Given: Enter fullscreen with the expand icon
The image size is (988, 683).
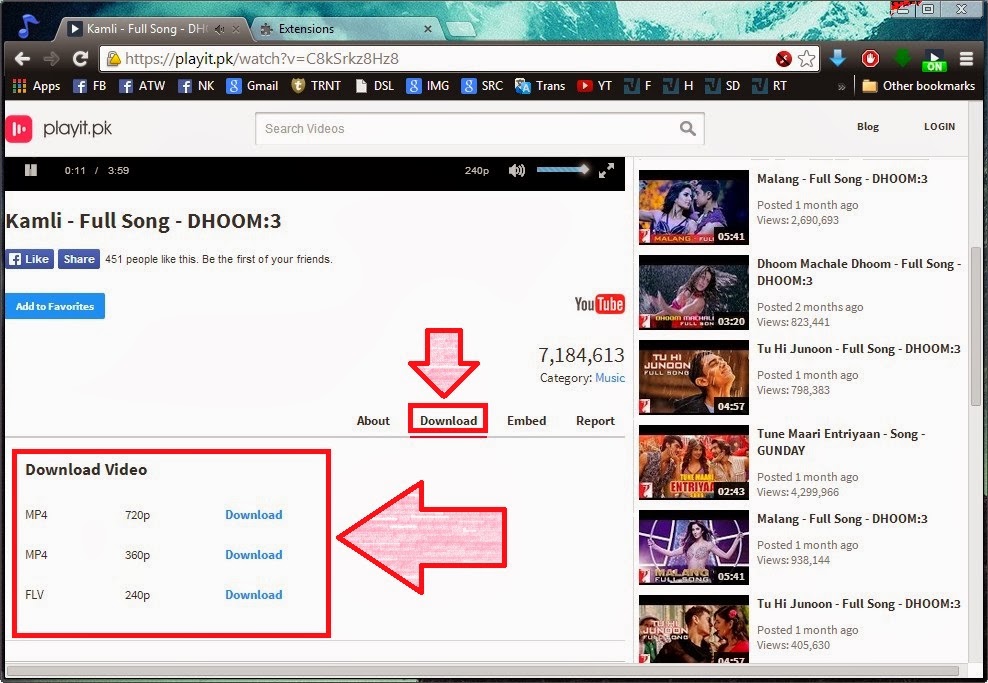Looking at the screenshot, I should click(606, 171).
